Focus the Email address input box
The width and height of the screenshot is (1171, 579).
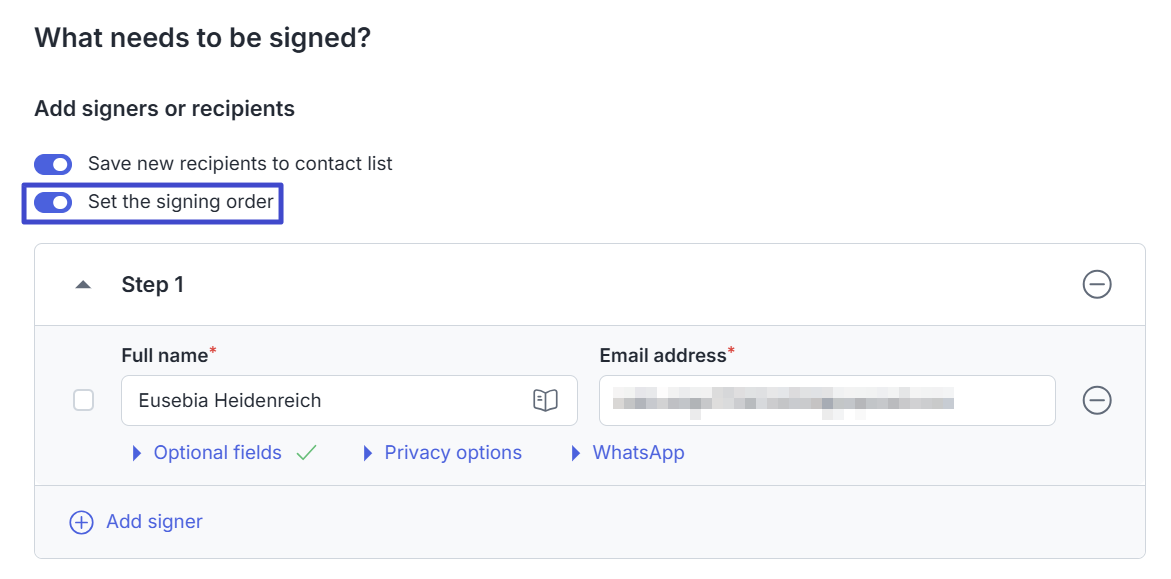pyautogui.click(x=826, y=401)
